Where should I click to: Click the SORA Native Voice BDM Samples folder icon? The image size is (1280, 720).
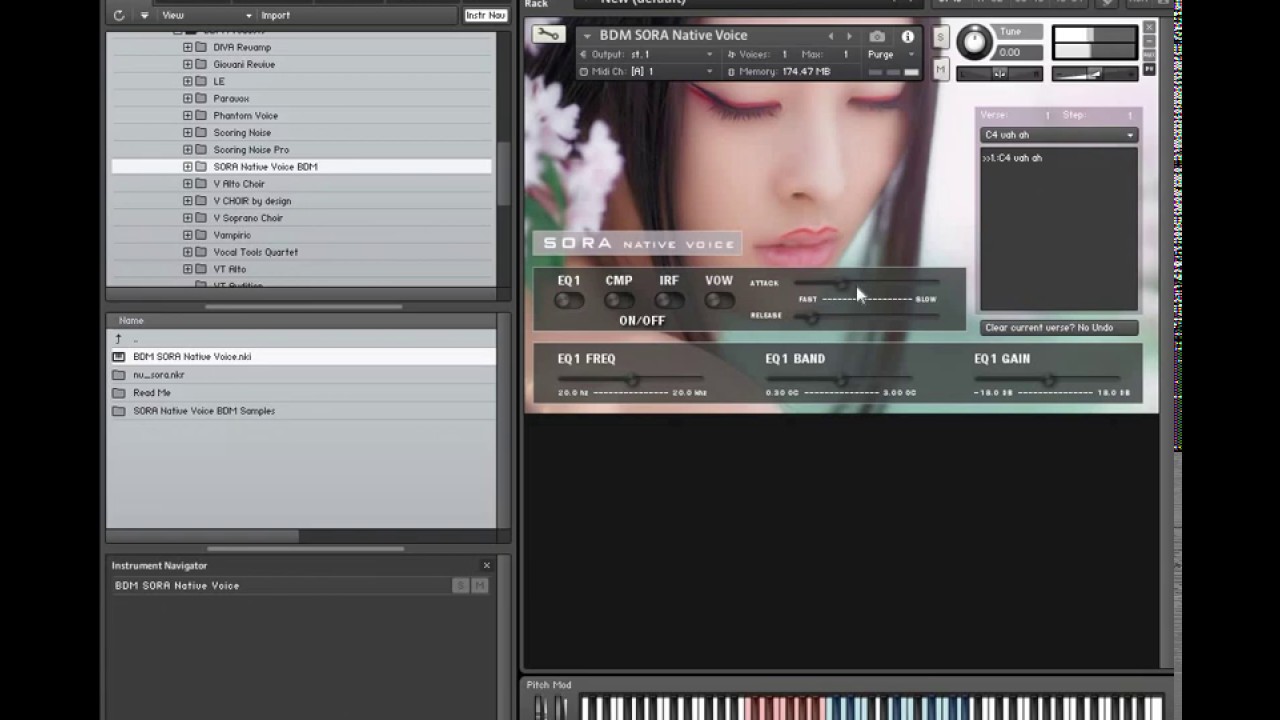[119, 411]
